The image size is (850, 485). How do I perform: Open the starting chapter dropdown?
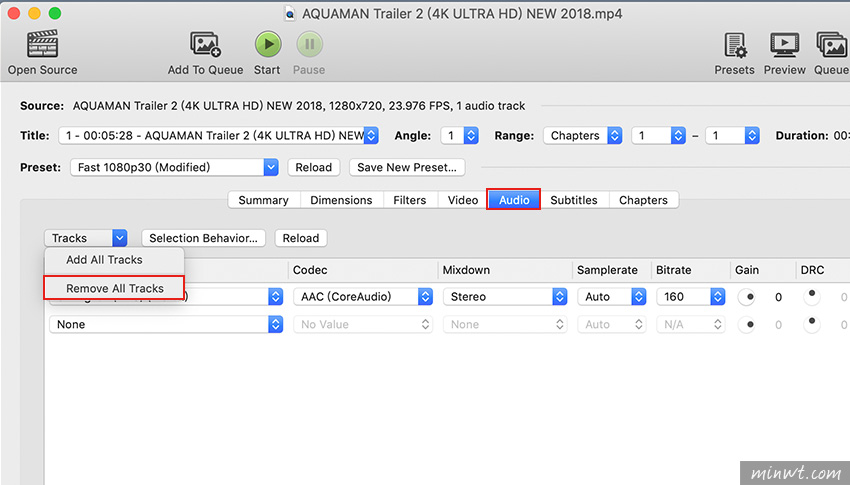tap(659, 135)
